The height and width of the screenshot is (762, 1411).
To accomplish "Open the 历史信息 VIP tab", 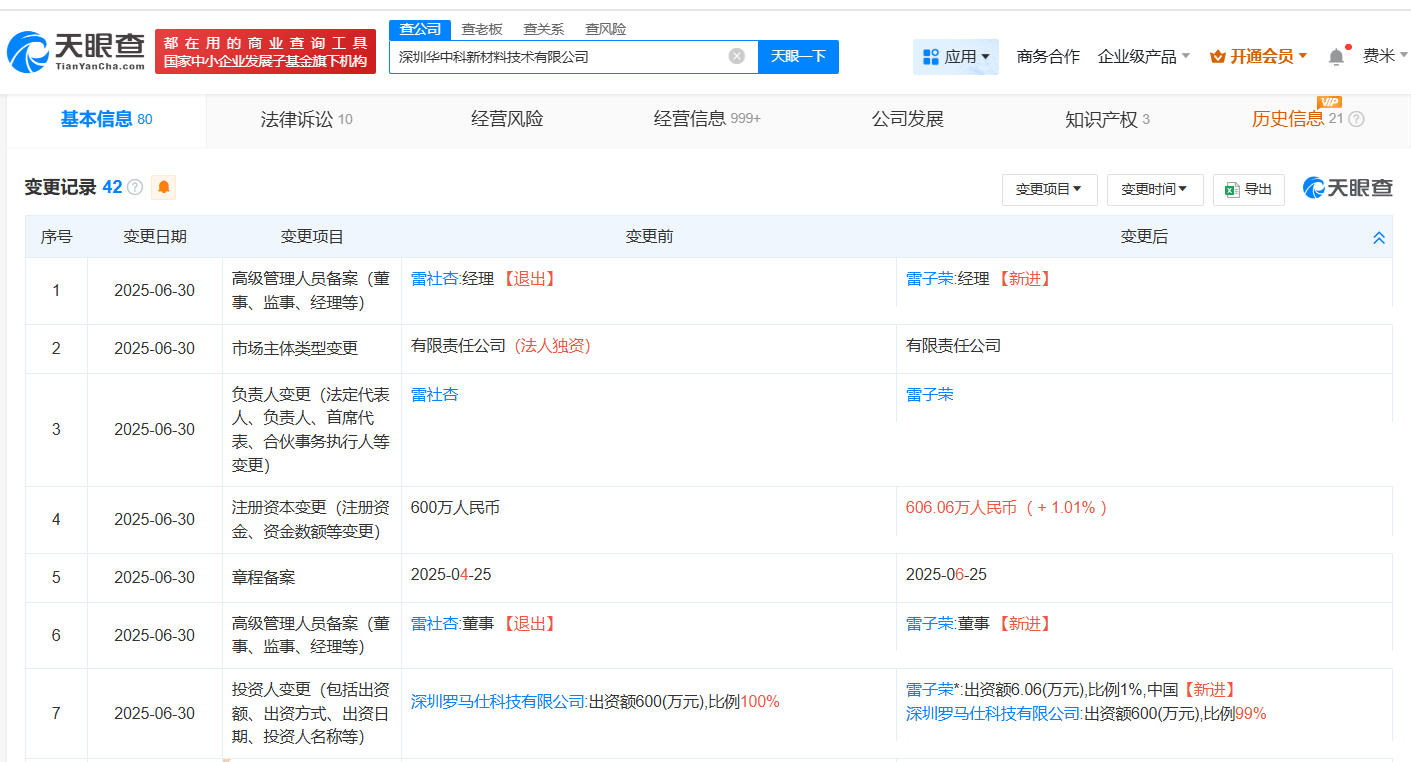I will click(1297, 118).
